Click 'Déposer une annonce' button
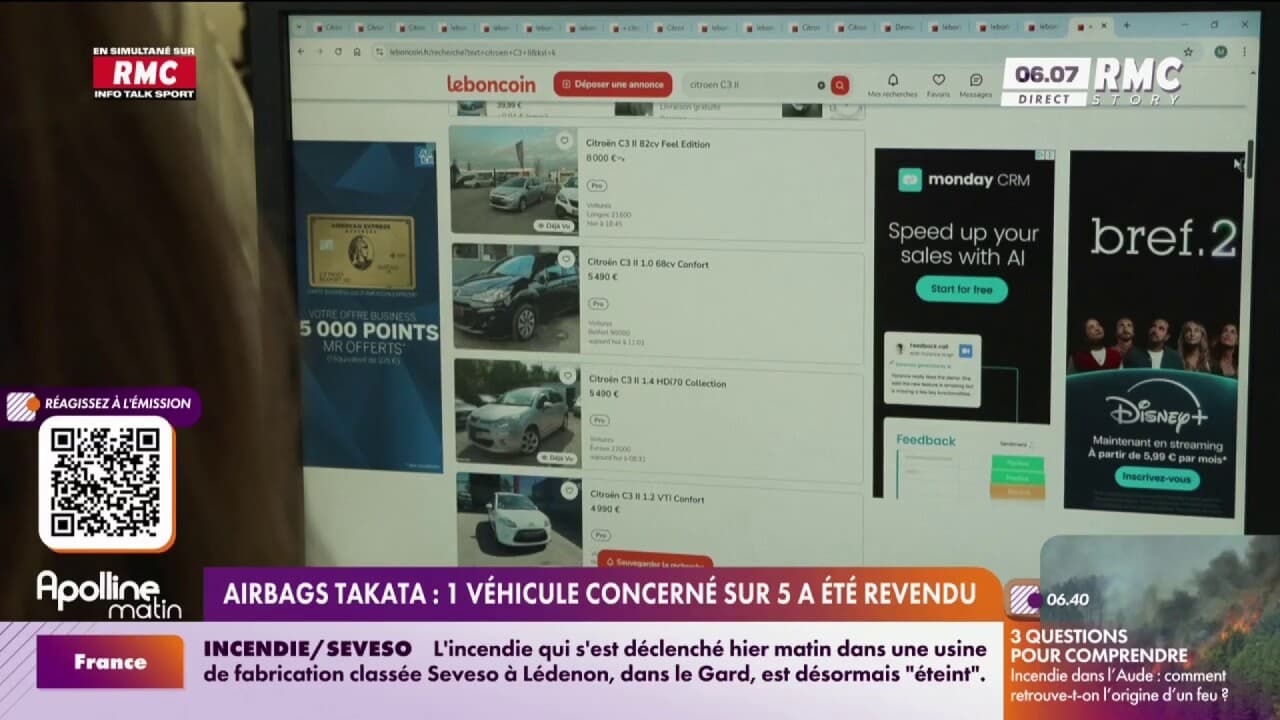The height and width of the screenshot is (720, 1280). pyautogui.click(x=612, y=84)
